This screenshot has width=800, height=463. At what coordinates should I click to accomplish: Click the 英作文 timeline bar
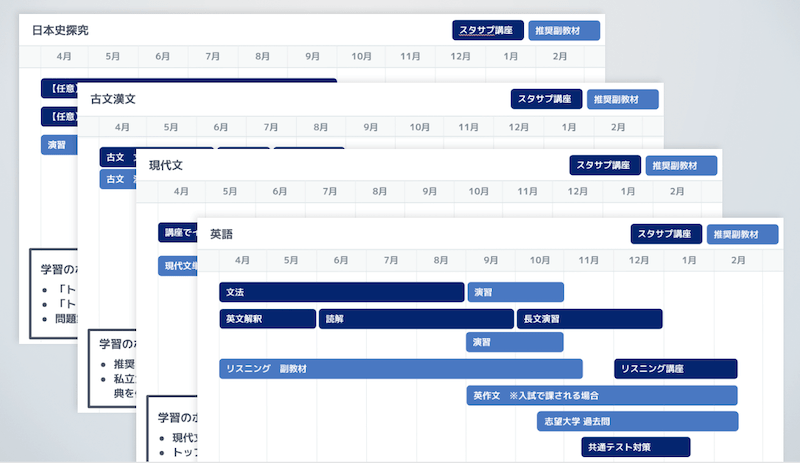pos(602,395)
